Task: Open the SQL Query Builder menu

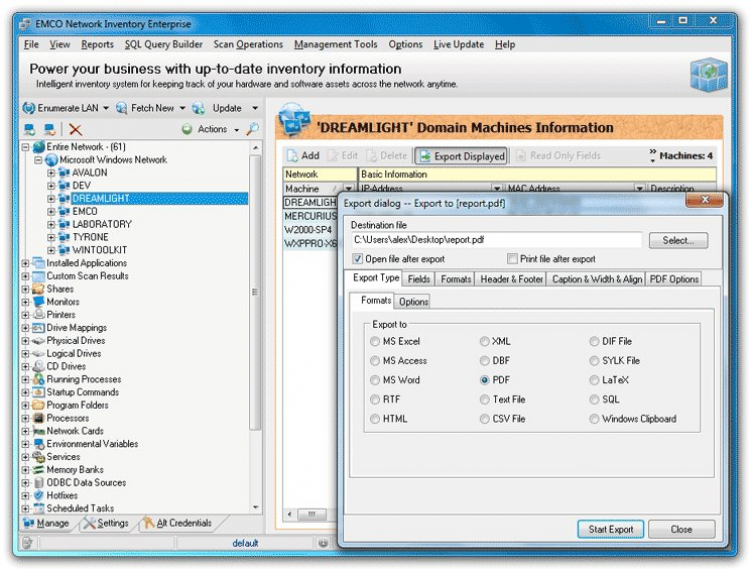Action: pyautogui.click(x=164, y=44)
